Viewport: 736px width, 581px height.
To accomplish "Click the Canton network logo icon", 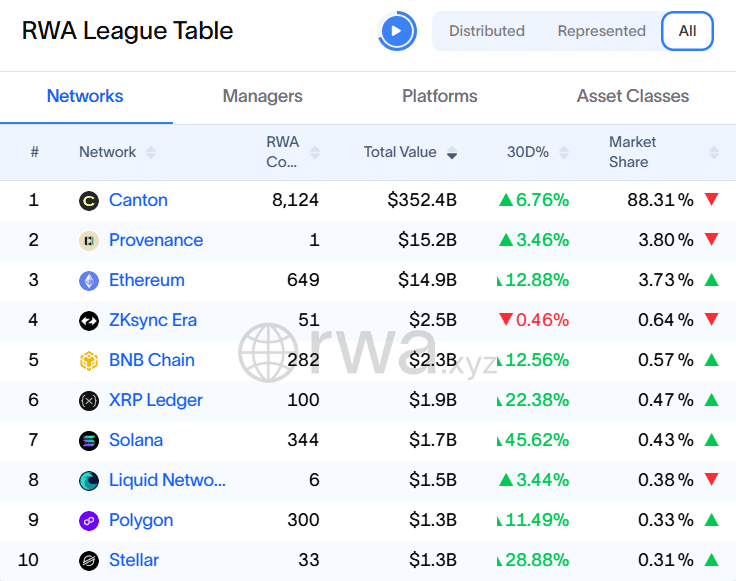I will pyautogui.click(x=89, y=201).
